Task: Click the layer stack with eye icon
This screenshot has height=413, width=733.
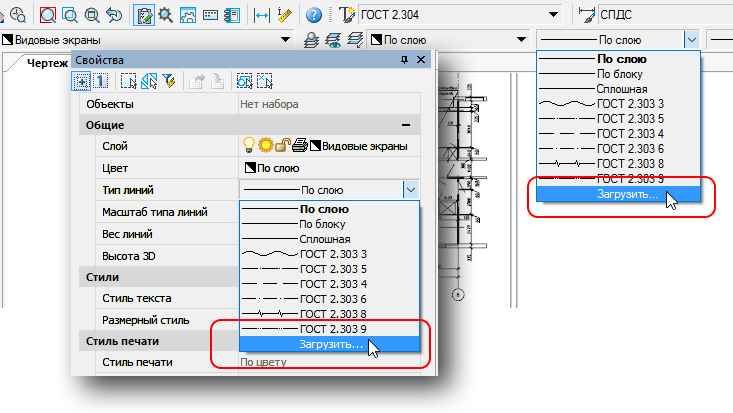Action: [333, 40]
